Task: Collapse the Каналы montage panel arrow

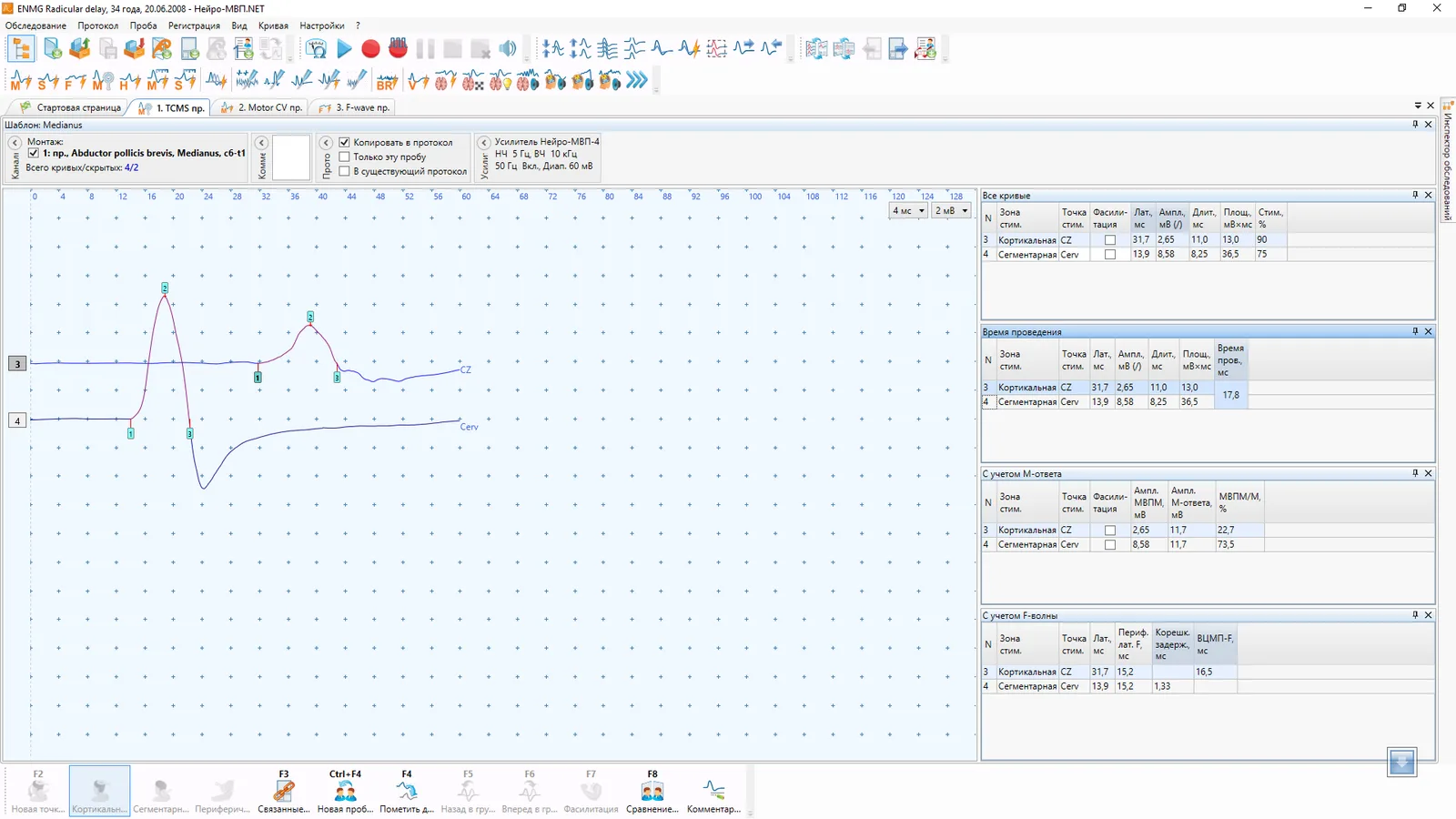Action: [15, 143]
